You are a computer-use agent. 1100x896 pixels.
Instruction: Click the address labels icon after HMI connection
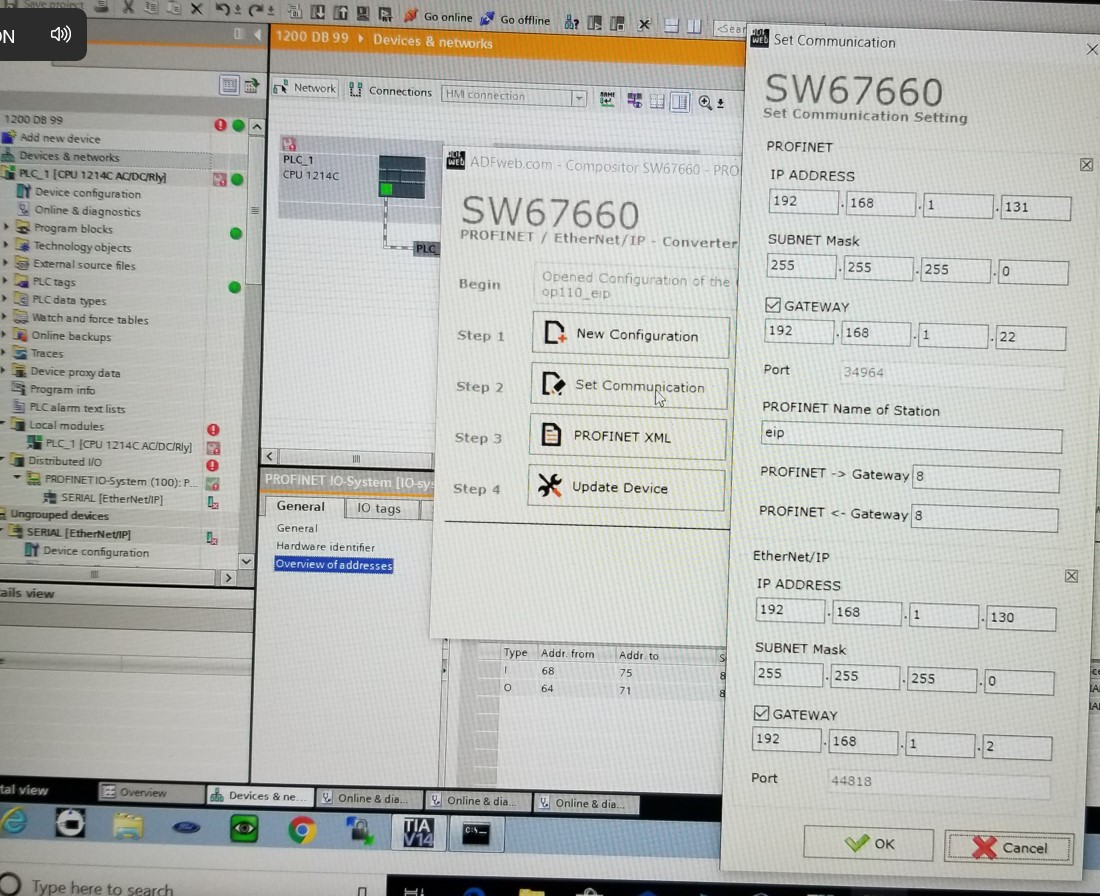(608, 100)
